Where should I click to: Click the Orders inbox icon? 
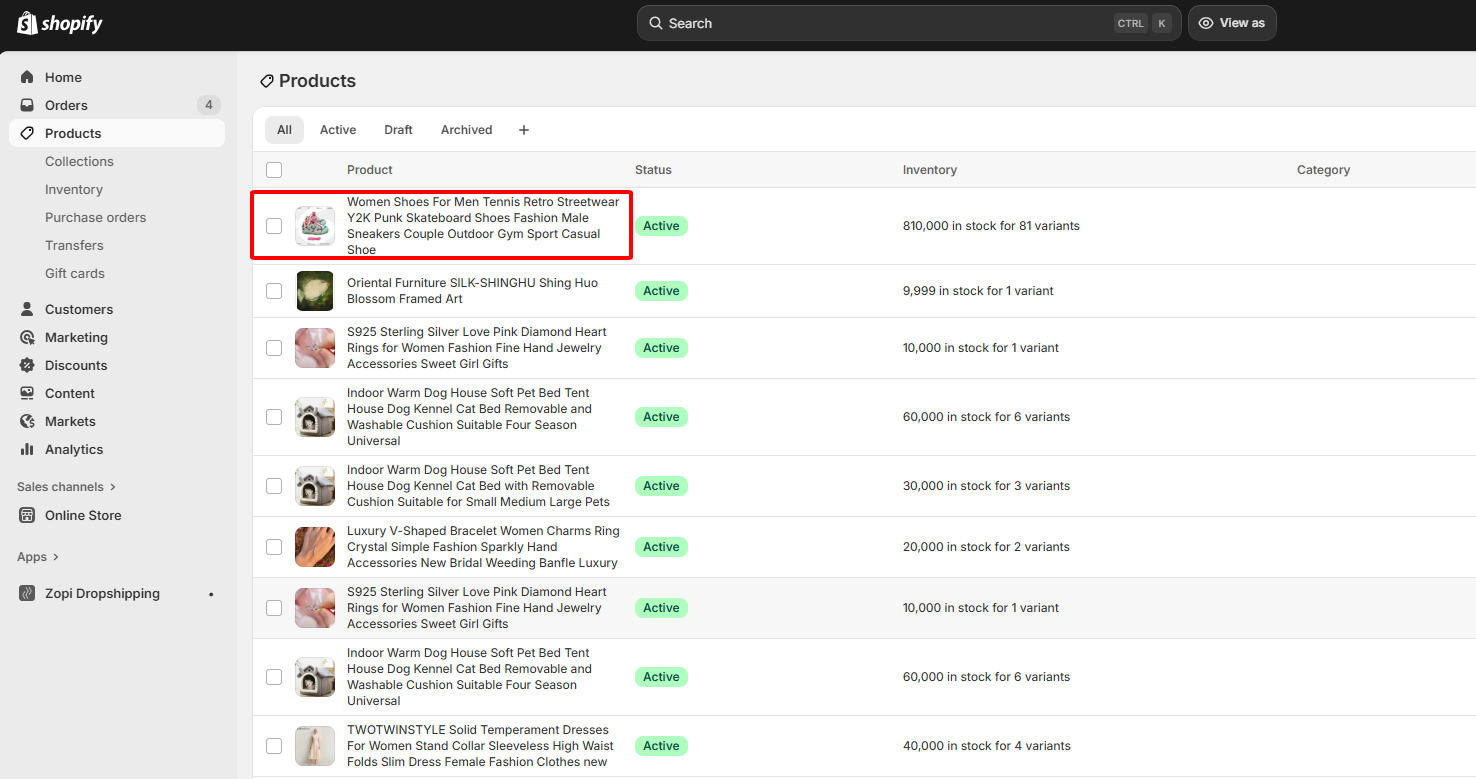(x=27, y=105)
